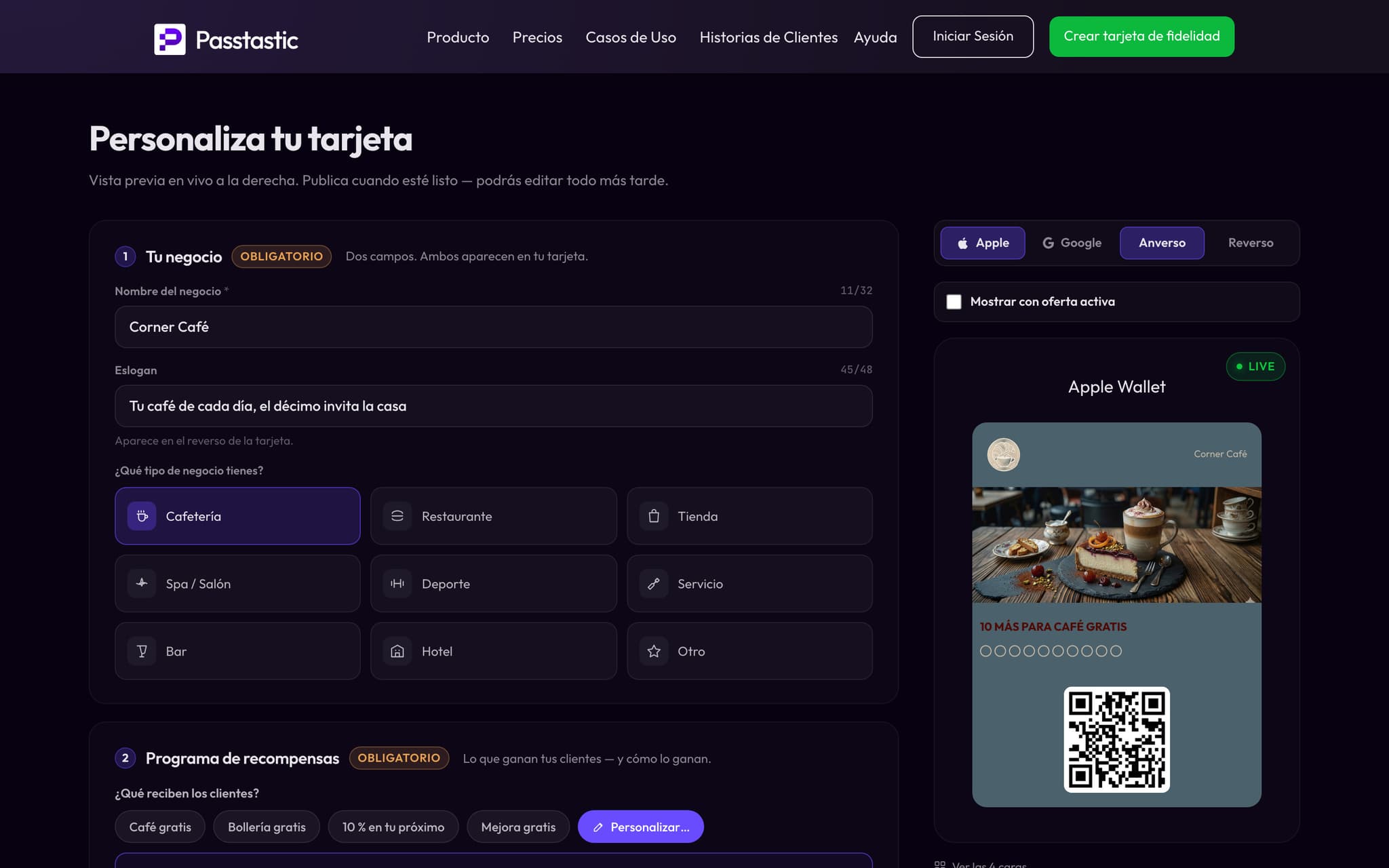Open Historias de Clientes
The width and height of the screenshot is (1389, 868).
point(768,37)
